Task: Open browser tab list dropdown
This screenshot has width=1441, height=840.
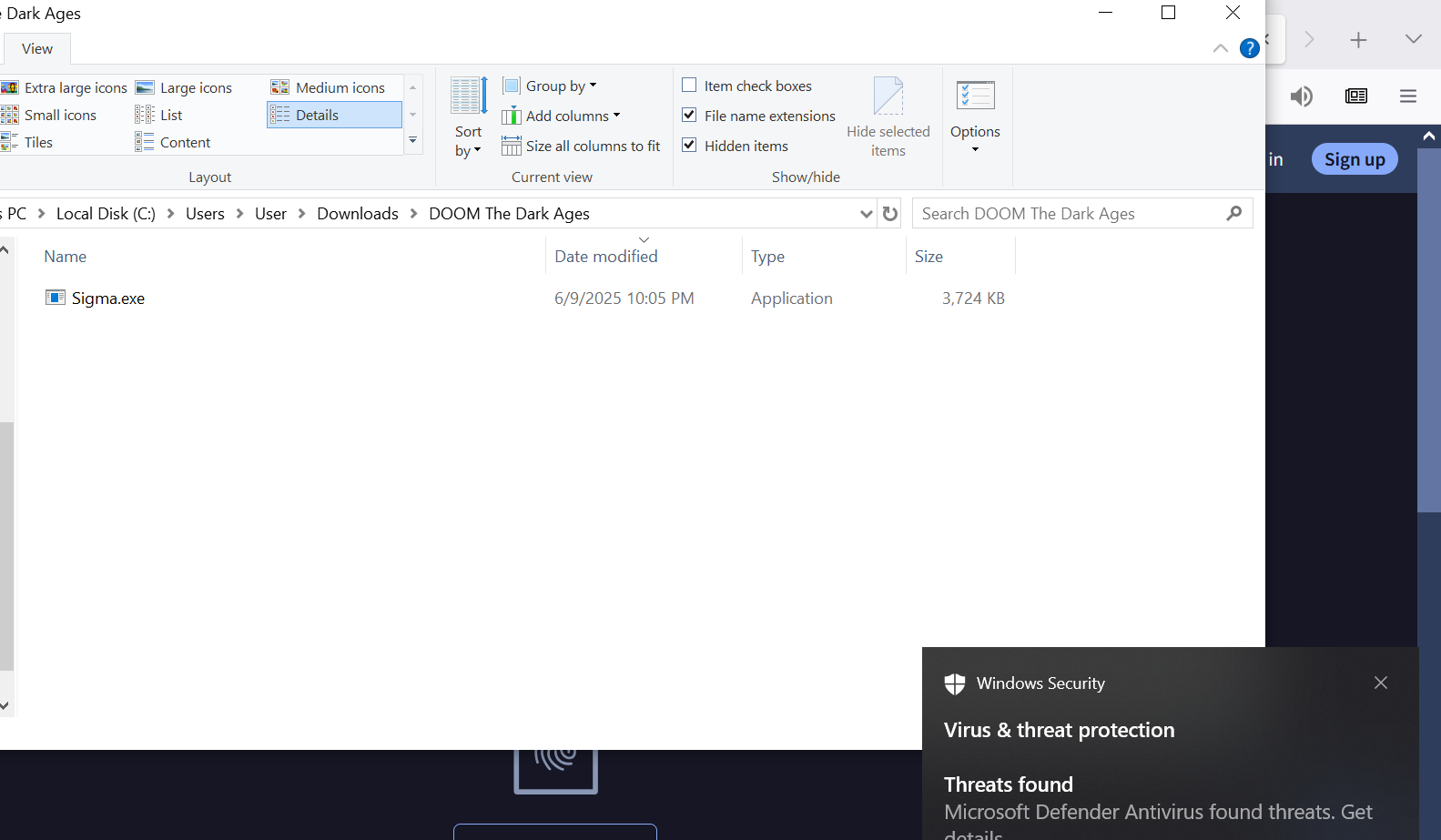Action: tap(1413, 39)
